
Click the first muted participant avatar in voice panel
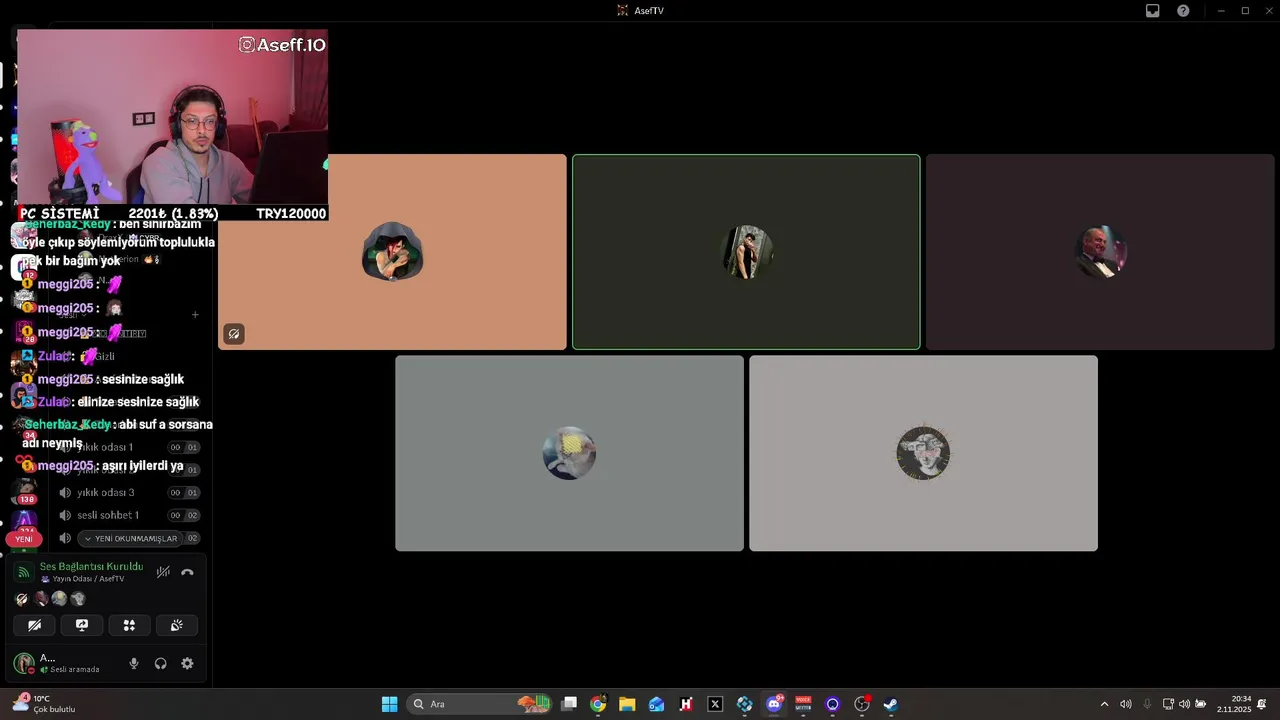tap(22, 599)
